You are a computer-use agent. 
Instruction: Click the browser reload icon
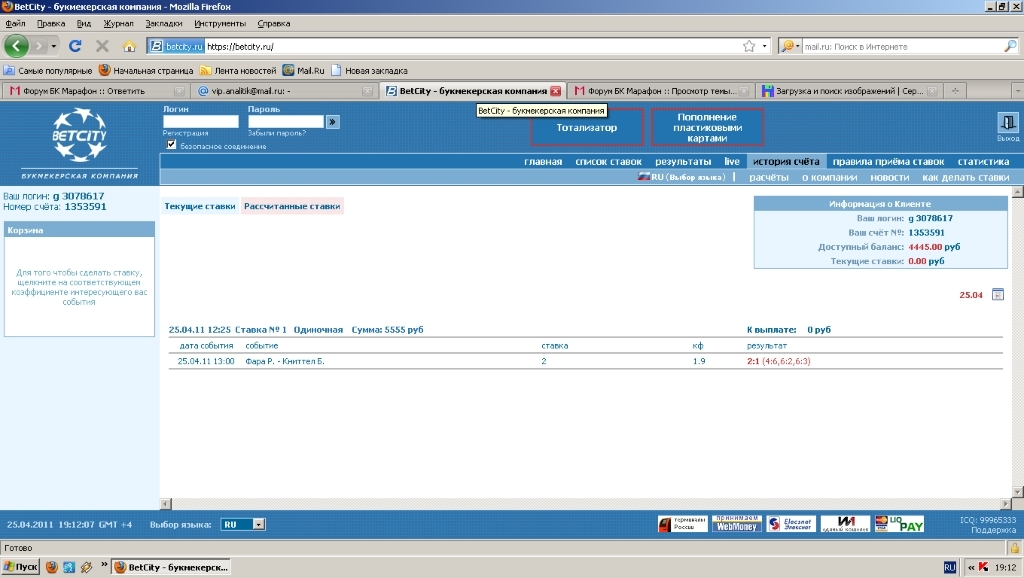click(75, 46)
